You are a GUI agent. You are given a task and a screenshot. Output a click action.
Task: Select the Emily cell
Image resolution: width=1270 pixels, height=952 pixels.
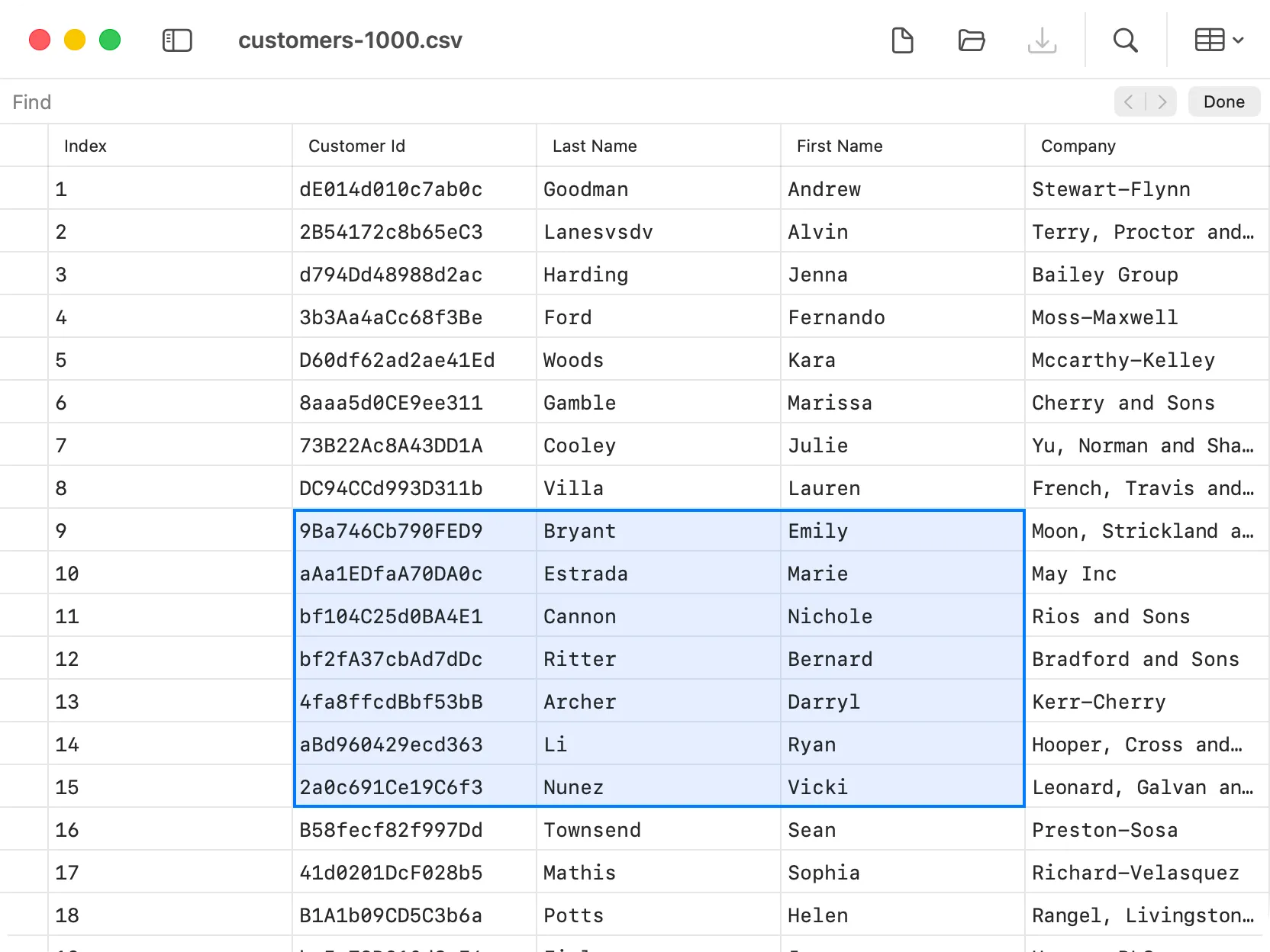click(x=903, y=530)
